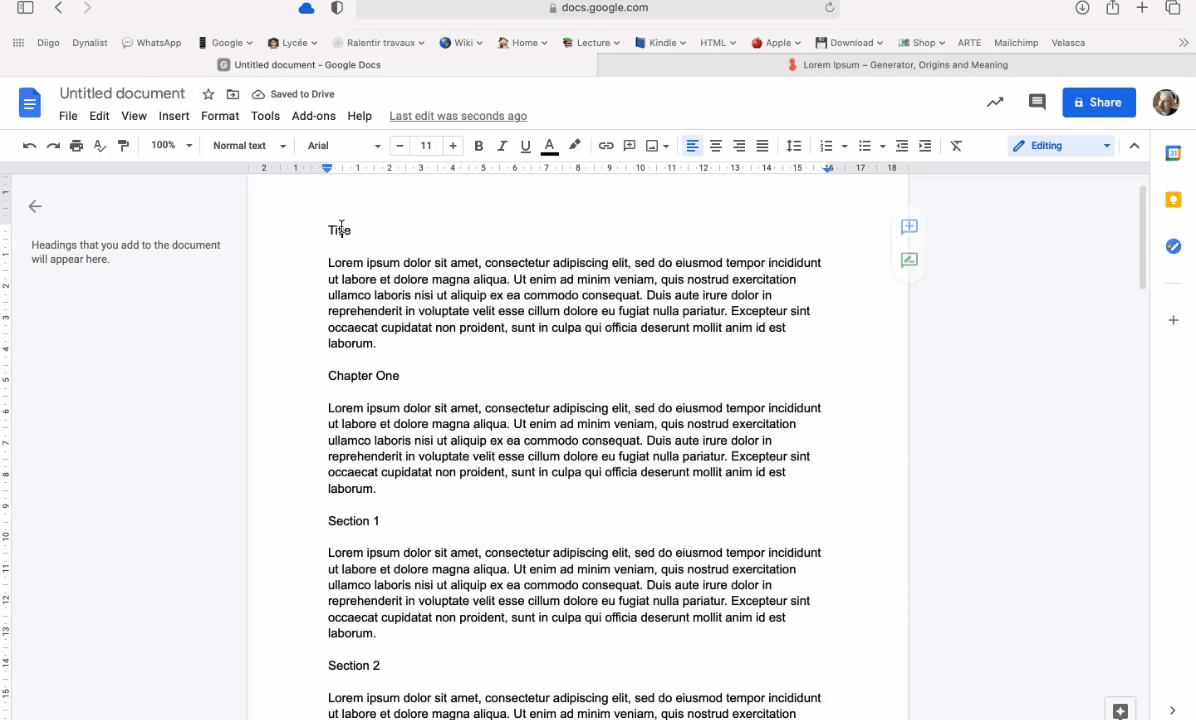
Task: Open Google Tasks in side panel
Action: tap(1173, 246)
